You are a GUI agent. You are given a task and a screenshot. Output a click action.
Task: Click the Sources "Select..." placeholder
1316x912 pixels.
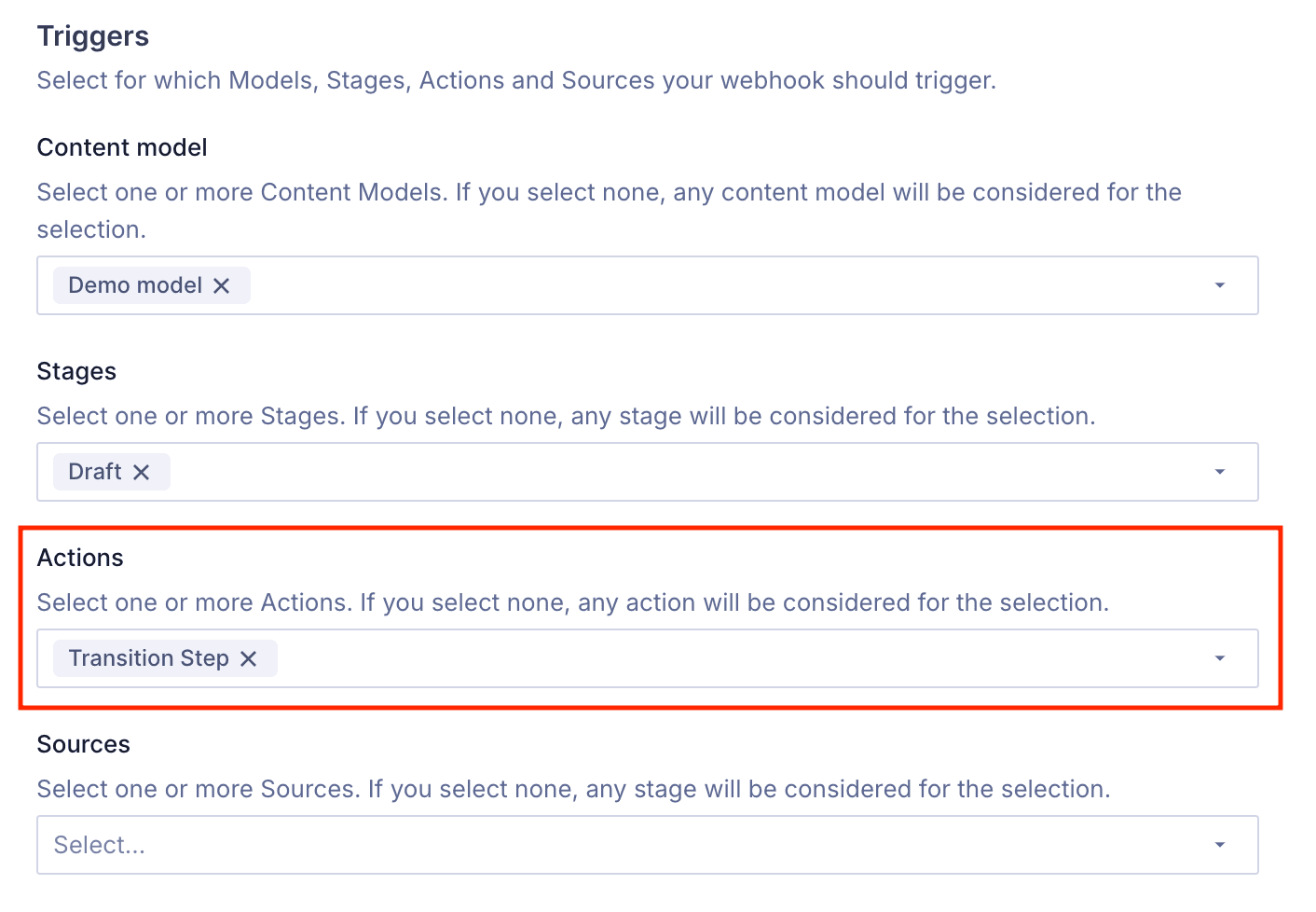(x=100, y=845)
